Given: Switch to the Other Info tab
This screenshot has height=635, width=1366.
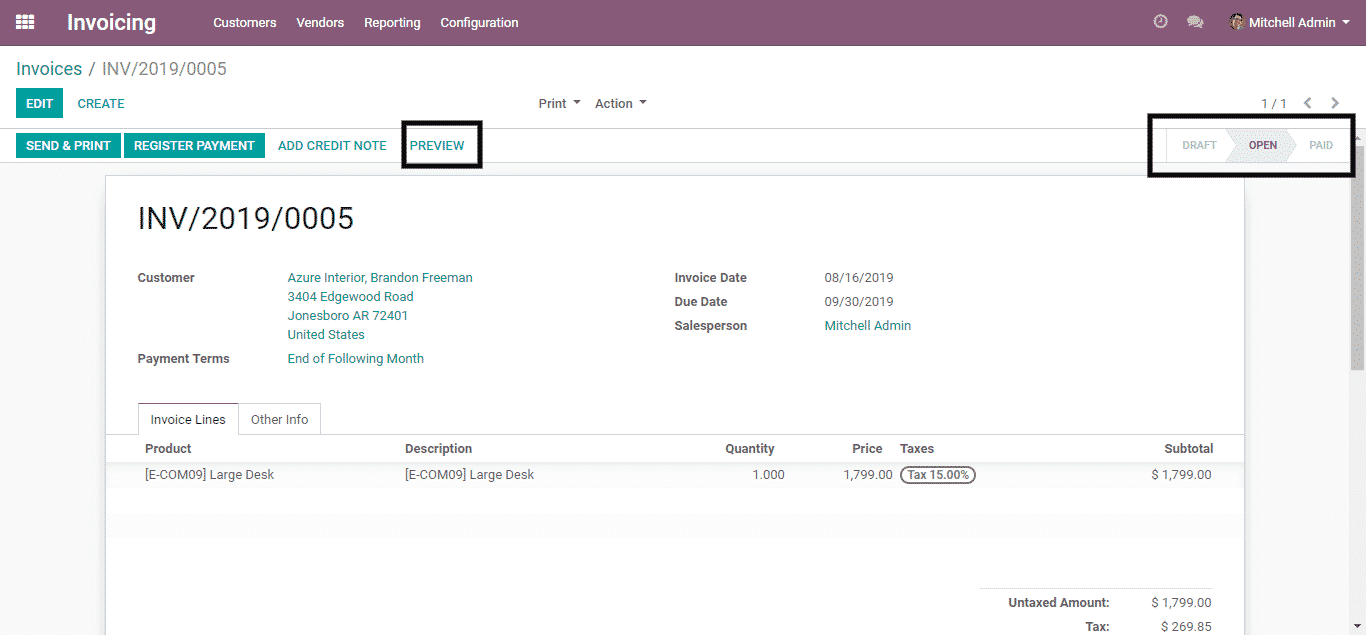Looking at the screenshot, I should (279, 419).
